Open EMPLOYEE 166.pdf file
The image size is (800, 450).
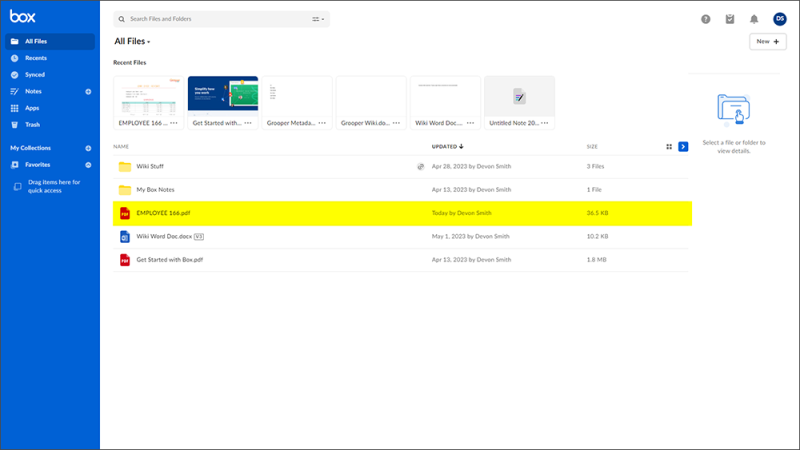click(x=163, y=213)
